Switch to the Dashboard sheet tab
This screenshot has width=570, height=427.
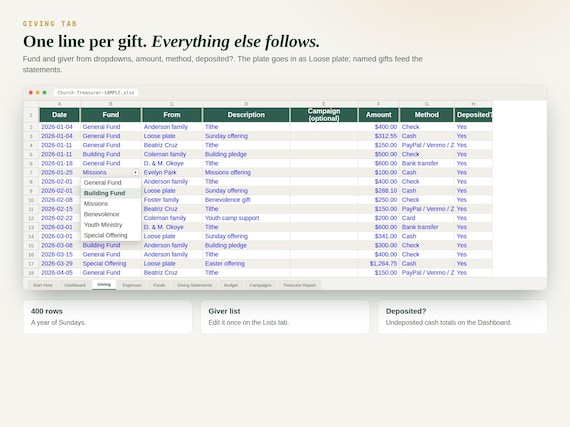(x=75, y=285)
